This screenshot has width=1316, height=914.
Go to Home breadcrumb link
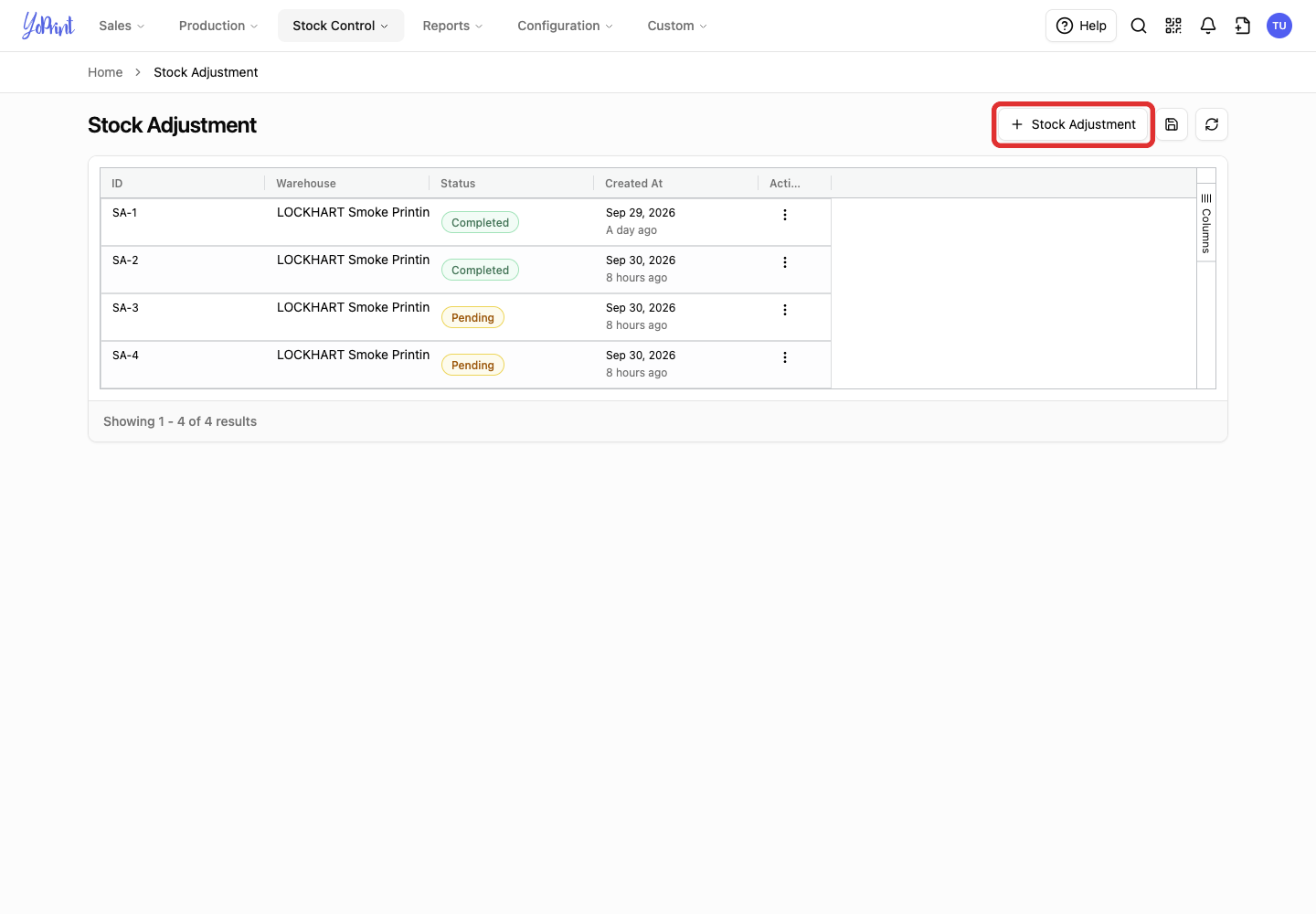click(105, 72)
